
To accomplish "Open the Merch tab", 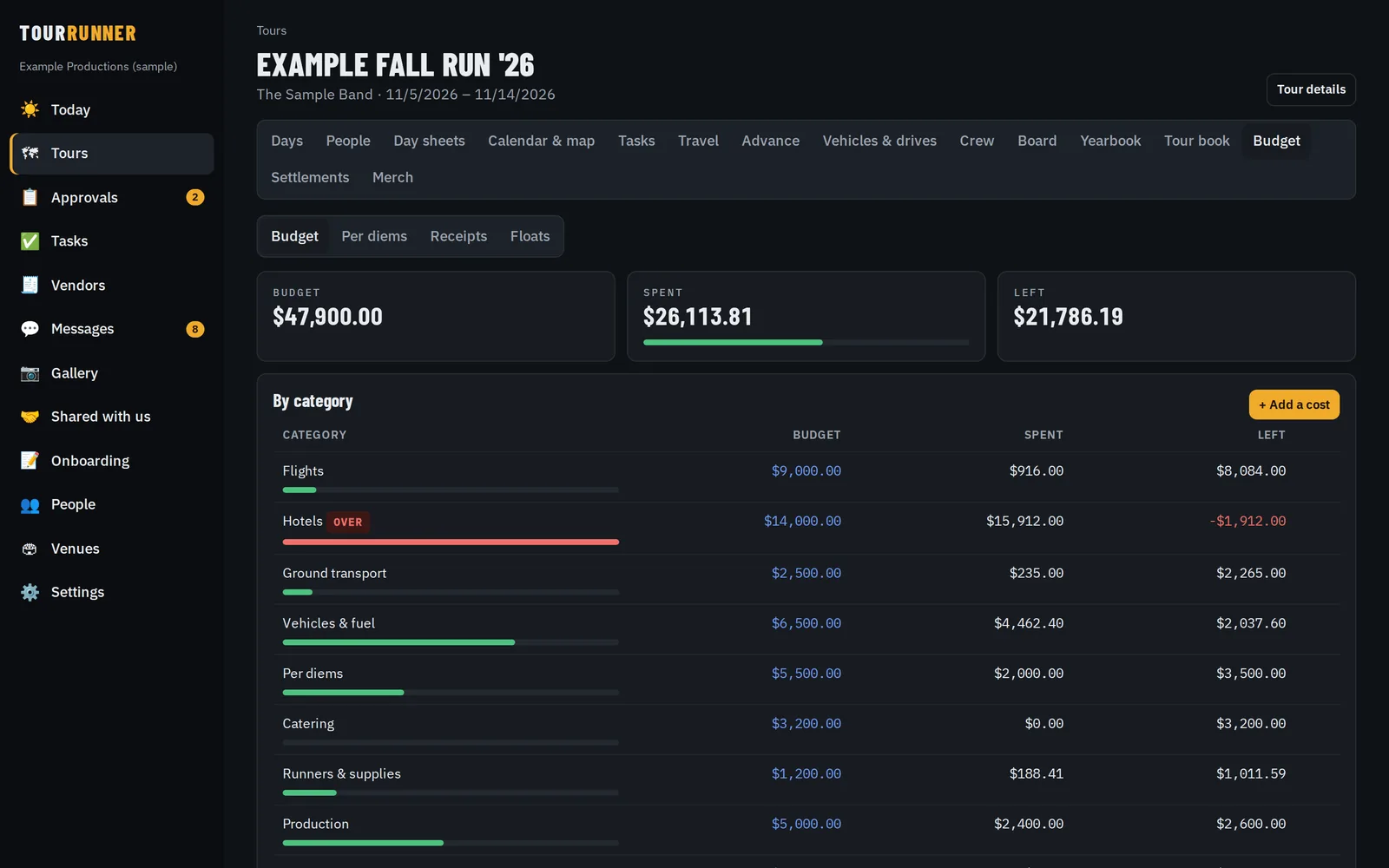I will click(392, 177).
